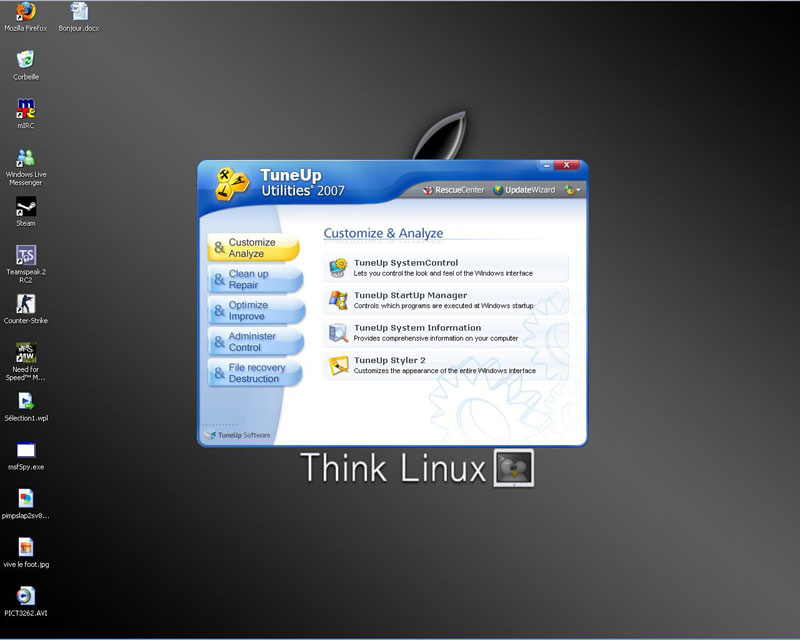Image resolution: width=800 pixels, height=640 pixels.
Task: Click description 'Customizes the appearance of the entire Windows interface'
Action: pyautogui.click(x=444, y=371)
